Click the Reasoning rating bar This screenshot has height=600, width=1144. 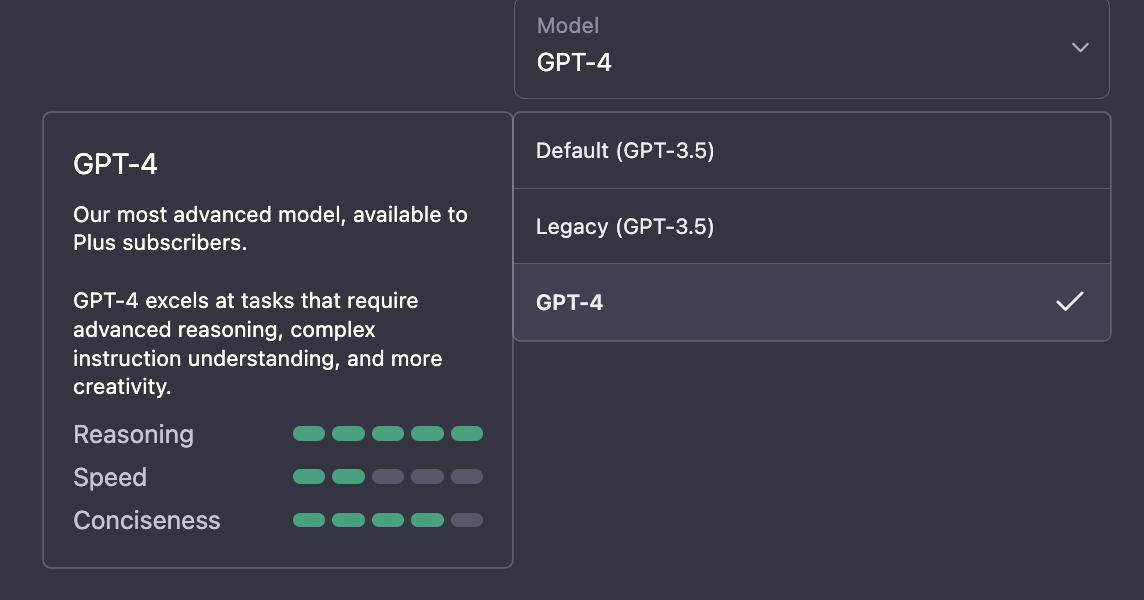coord(387,434)
